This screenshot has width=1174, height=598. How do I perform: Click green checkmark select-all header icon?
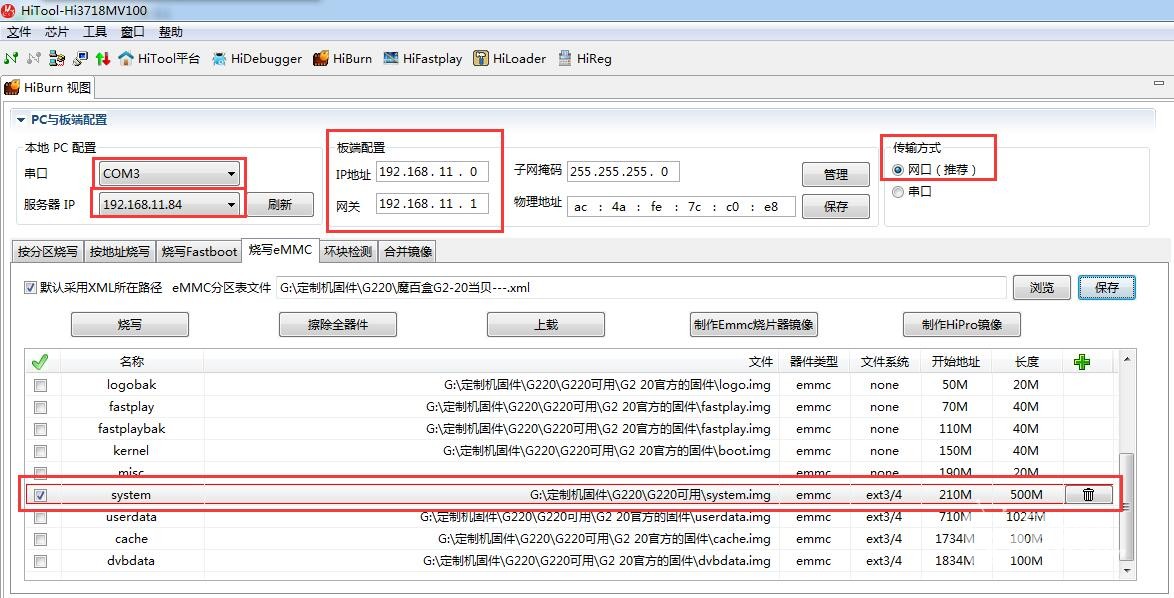[x=40, y=362]
